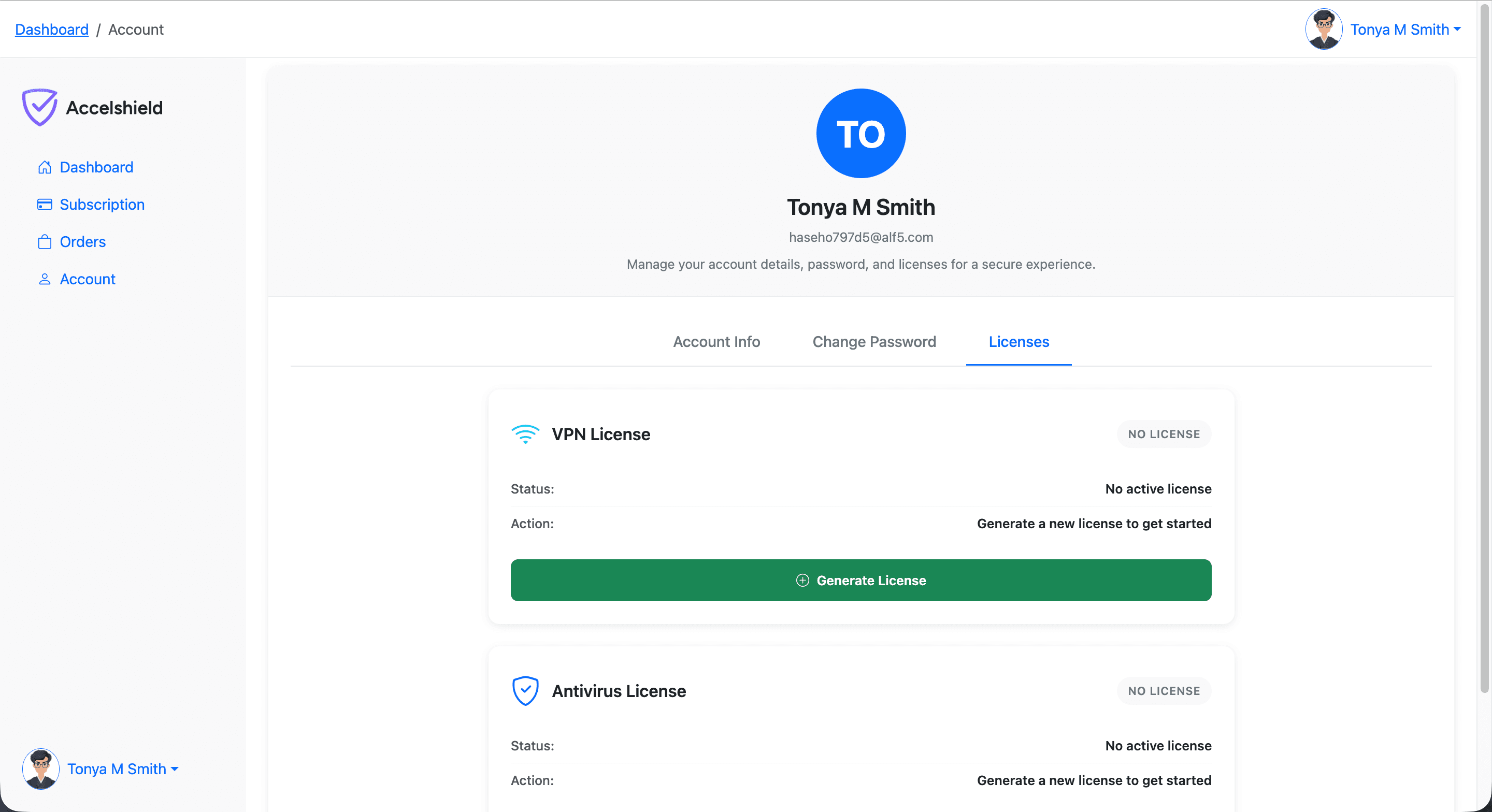The image size is (1492, 812).
Task: Click the VPN card Action label
Action: point(532,524)
